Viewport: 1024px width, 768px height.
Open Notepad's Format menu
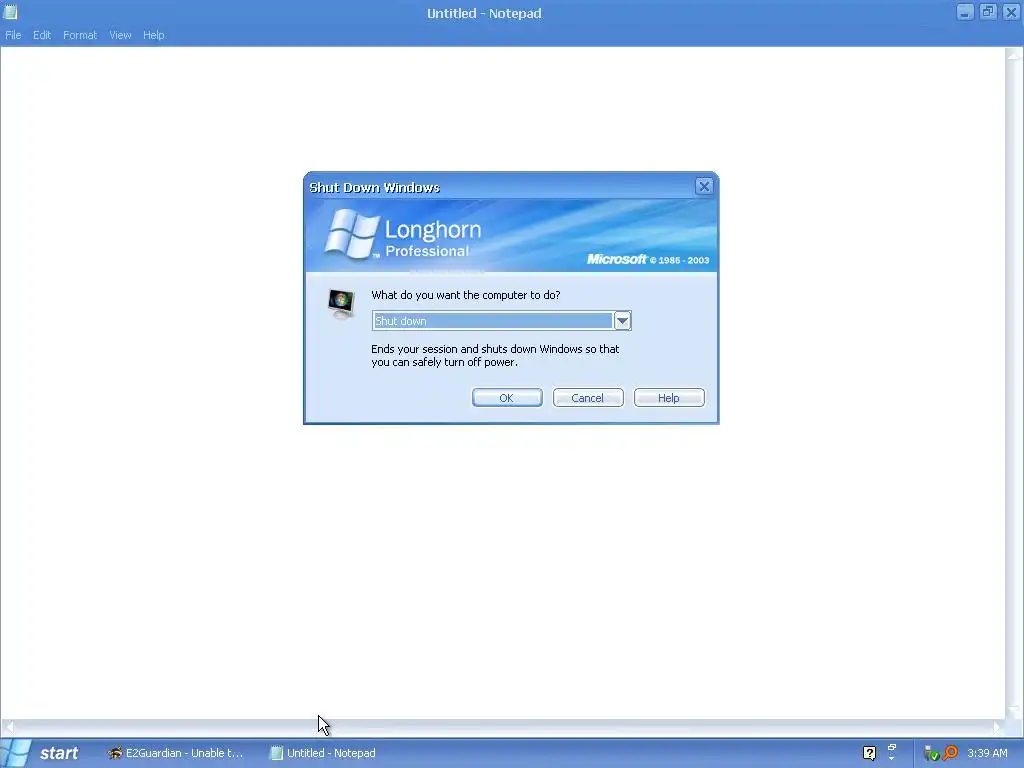click(x=80, y=35)
